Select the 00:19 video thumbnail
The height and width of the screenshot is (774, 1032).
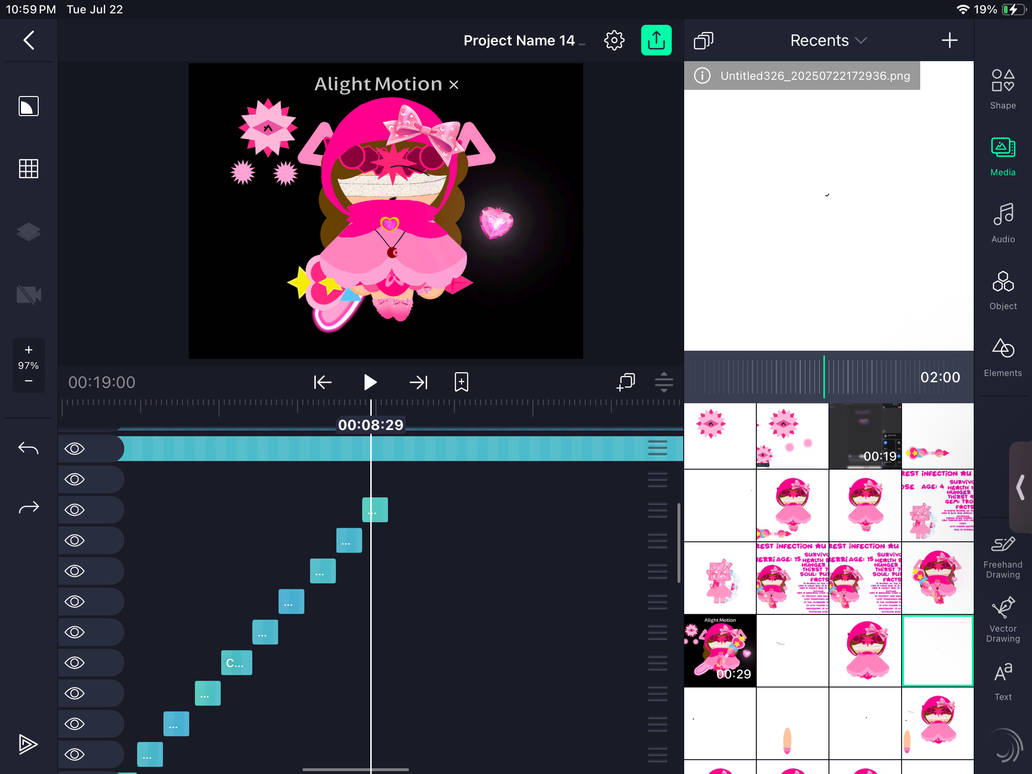pos(865,436)
